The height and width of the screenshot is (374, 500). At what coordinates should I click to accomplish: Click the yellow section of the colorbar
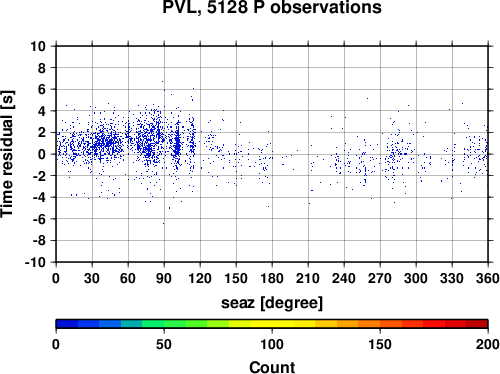(272, 324)
